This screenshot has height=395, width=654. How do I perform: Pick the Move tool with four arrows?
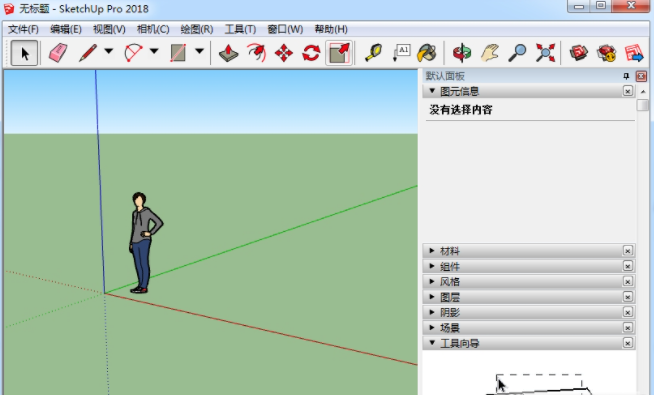(284, 53)
